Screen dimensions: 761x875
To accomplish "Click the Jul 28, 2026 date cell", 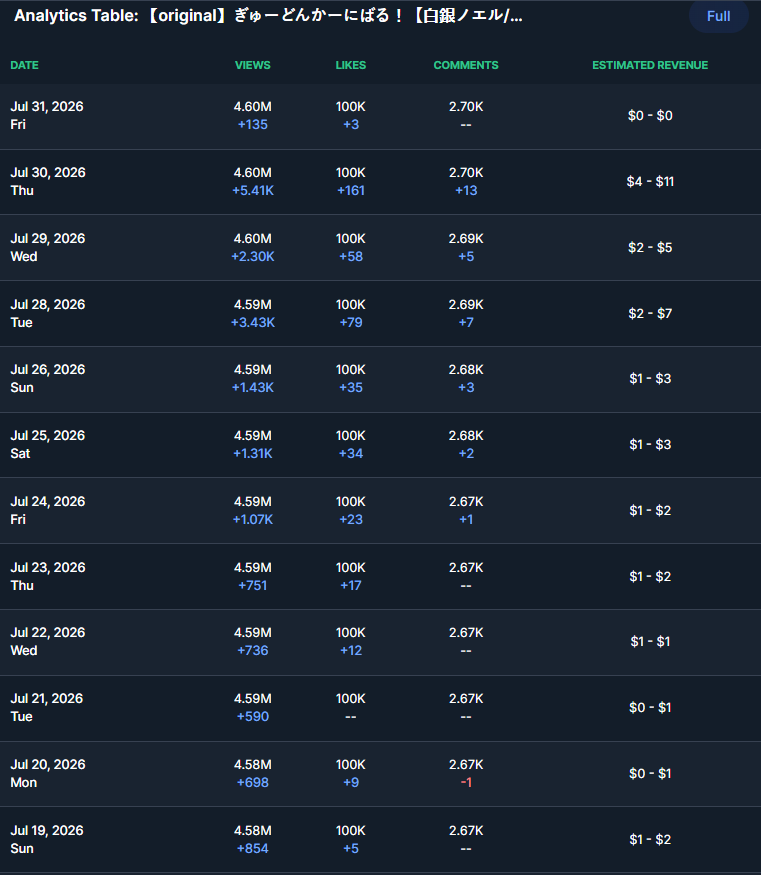I will pyautogui.click(x=48, y=313).
